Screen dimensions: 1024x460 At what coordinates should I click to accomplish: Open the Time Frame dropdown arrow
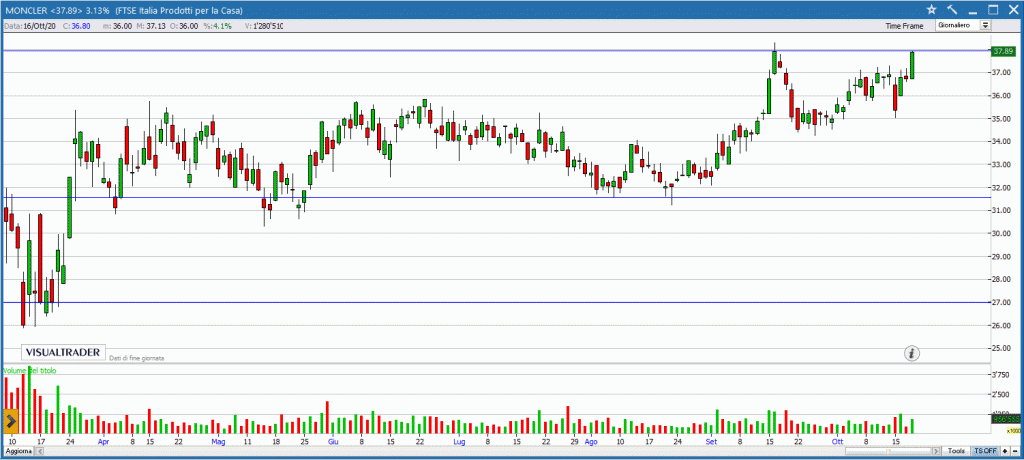click(985, 25)
